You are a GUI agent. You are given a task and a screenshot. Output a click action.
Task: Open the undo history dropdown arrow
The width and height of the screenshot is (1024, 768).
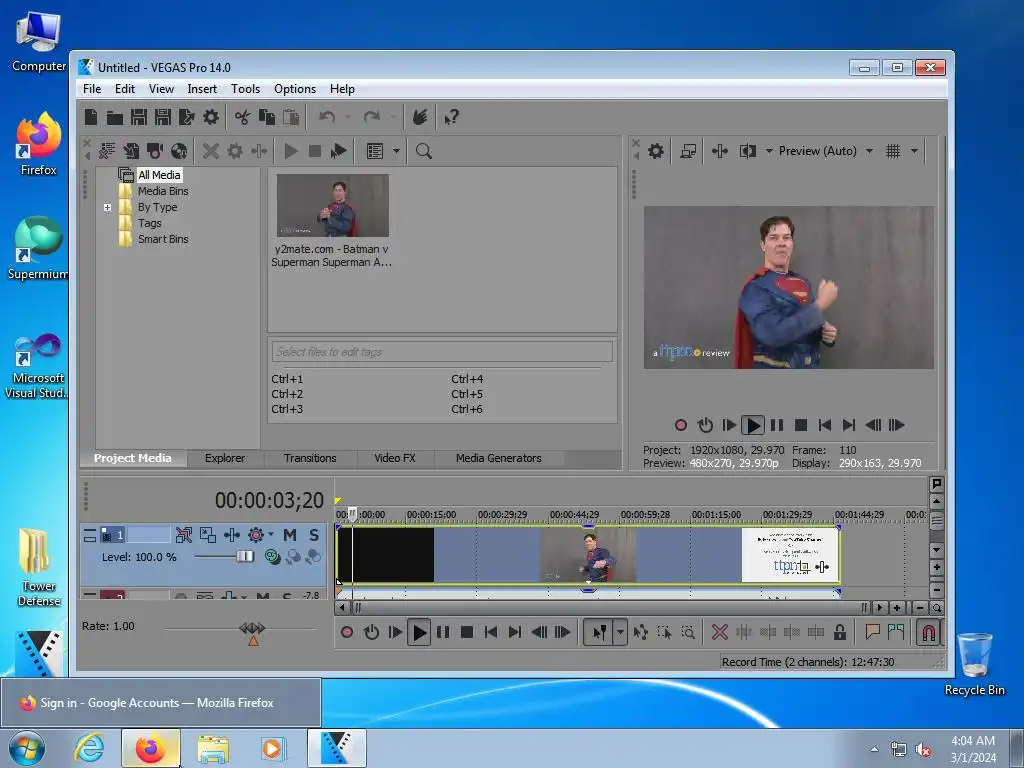click(x=348, y=118)
